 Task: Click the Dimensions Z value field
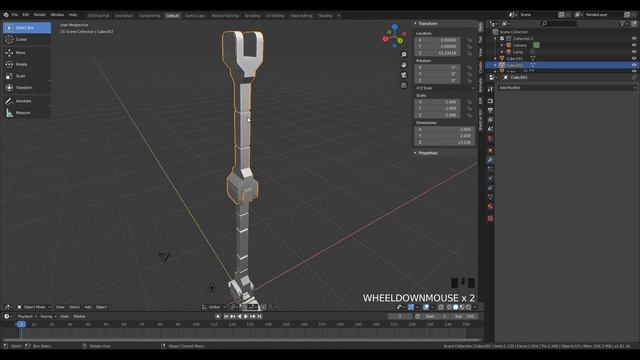pos(444,142)
